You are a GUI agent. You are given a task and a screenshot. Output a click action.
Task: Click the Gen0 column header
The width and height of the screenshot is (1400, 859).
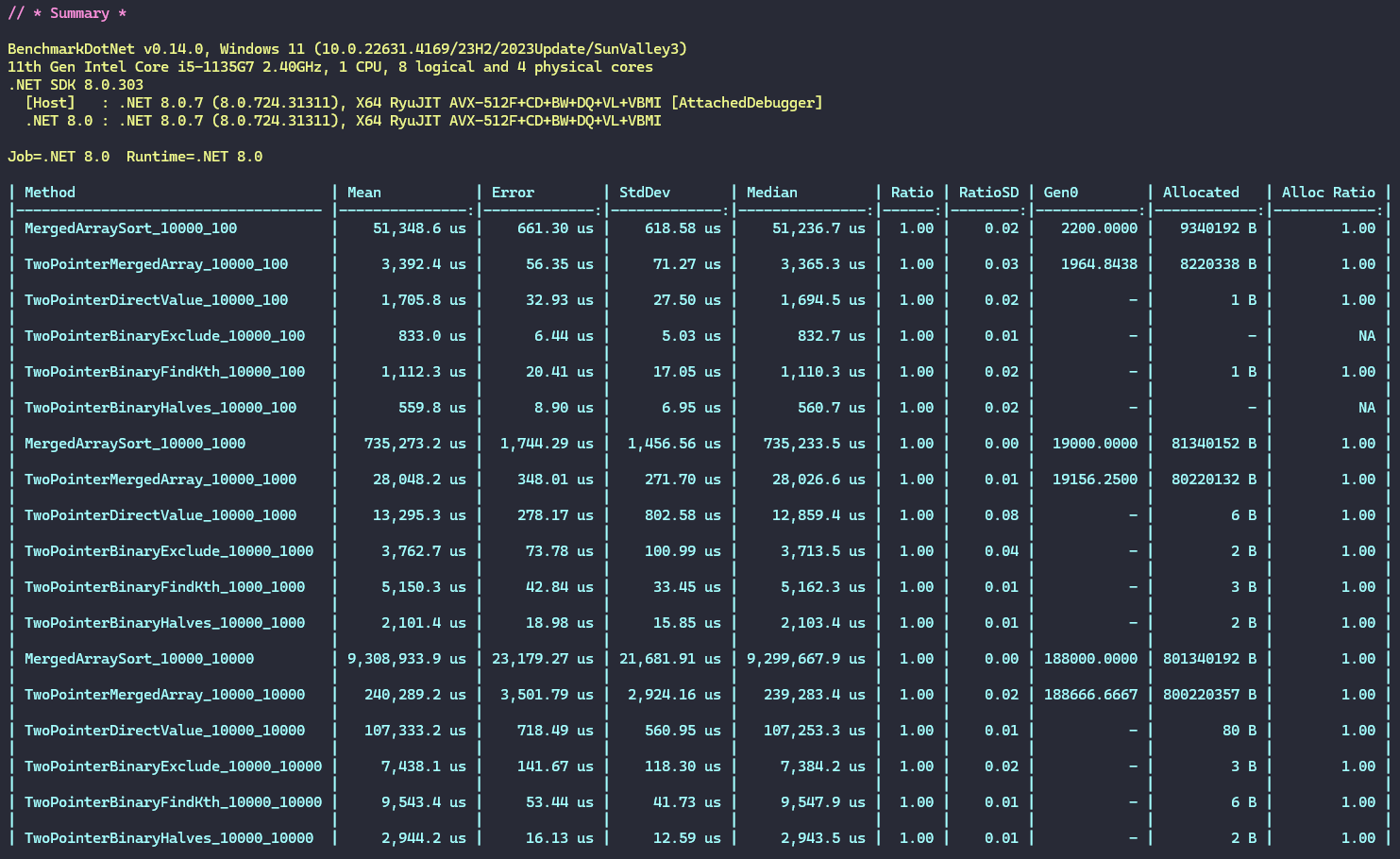pyautogui.click(x=1061, y=193)
